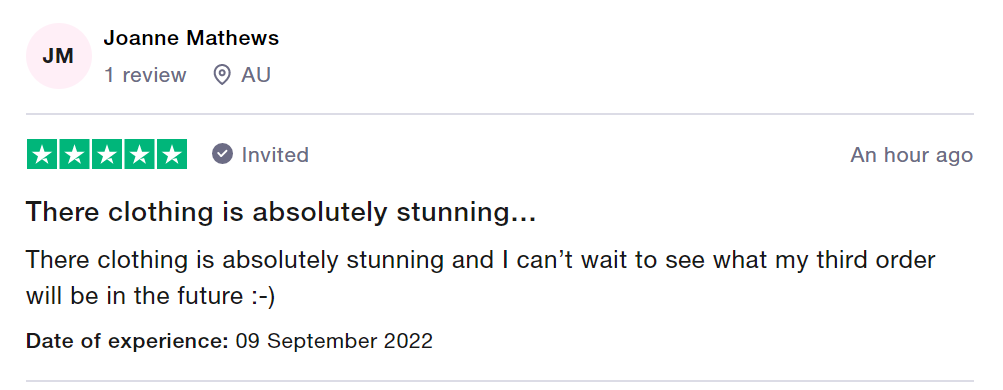Open Joanne Mathews reviewer profile name

(191, 38)
